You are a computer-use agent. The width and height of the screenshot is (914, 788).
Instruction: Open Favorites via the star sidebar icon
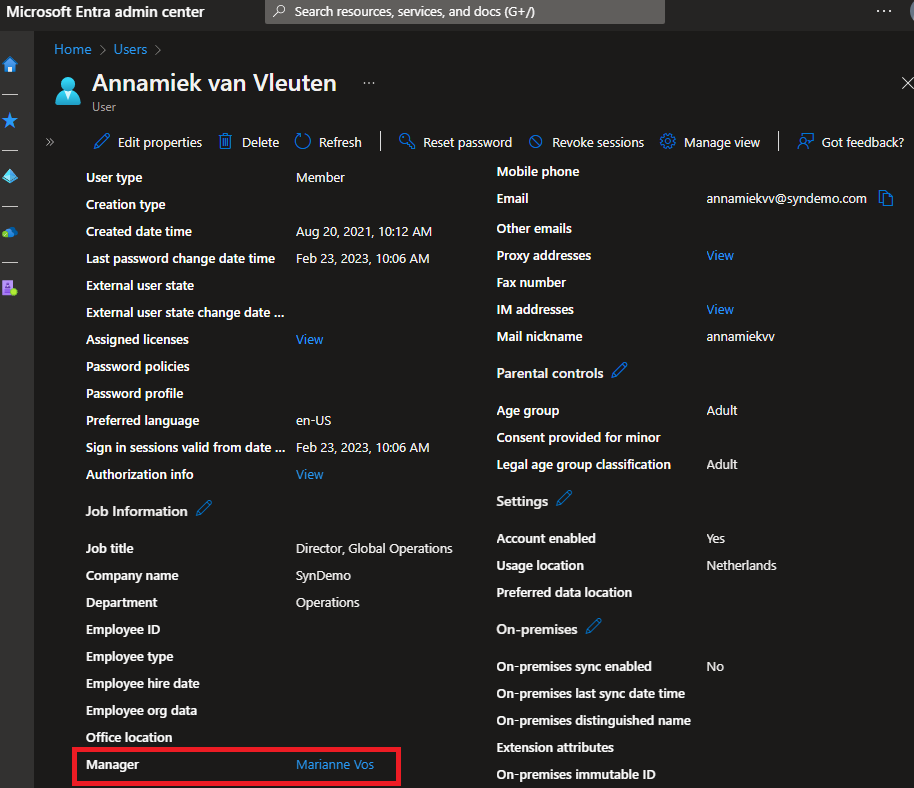pos(10,120)
